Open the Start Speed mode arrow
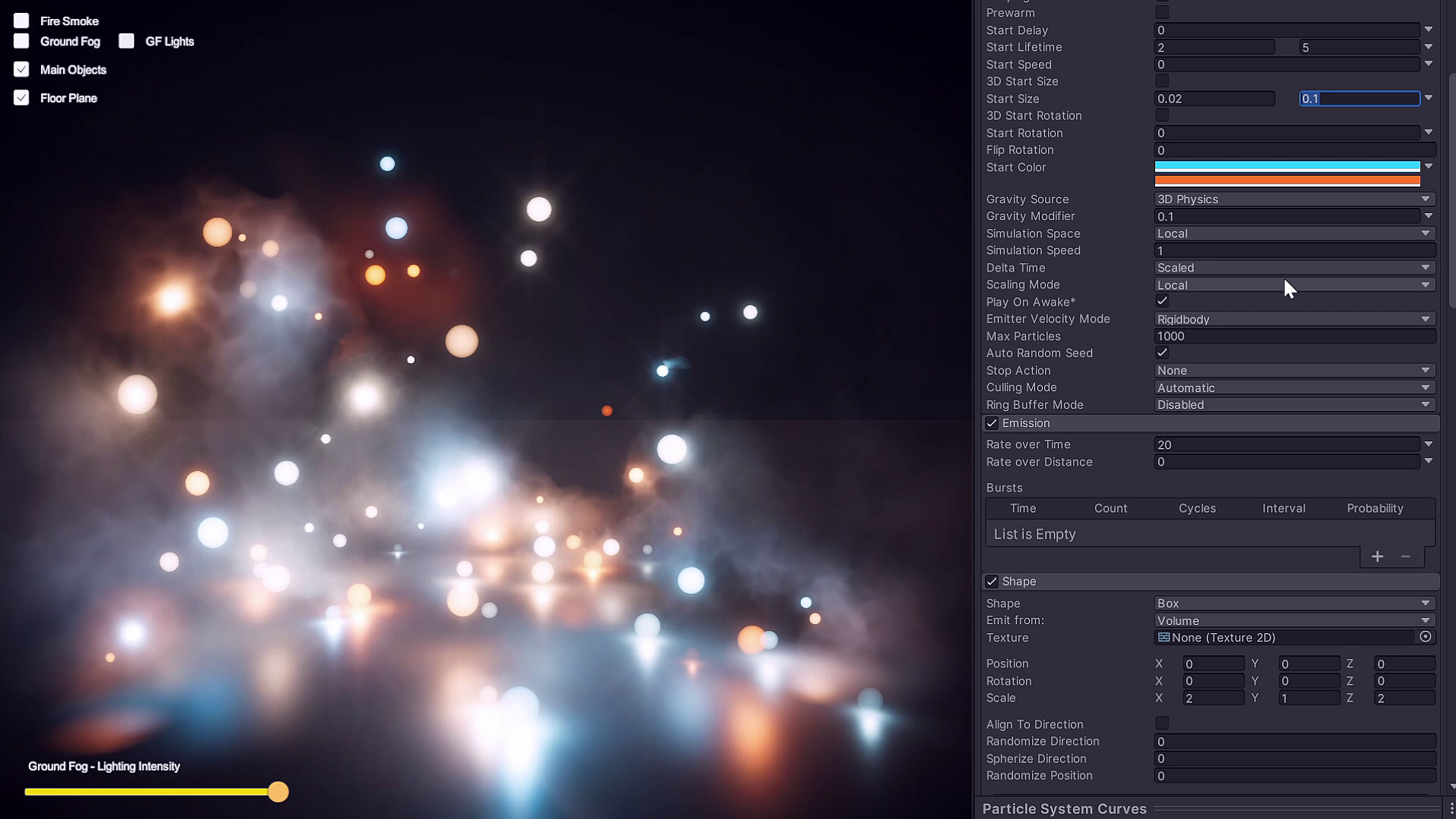Image resolution: width=1456 pixels, height=819 pixels. pos(1429,64)
